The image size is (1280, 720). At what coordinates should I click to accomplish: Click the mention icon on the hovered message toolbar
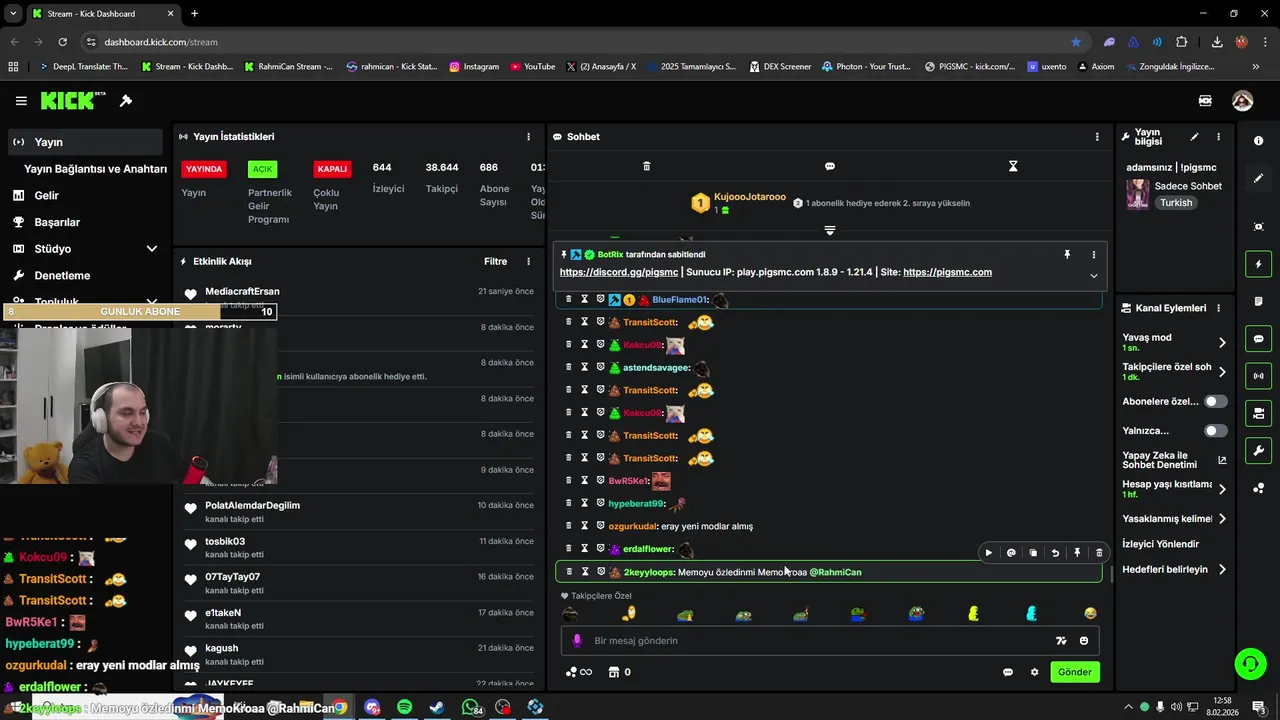tap(1011, 553)
